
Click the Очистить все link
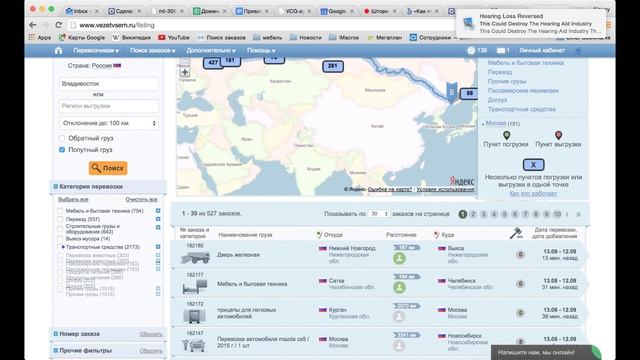tap(142, 199)
